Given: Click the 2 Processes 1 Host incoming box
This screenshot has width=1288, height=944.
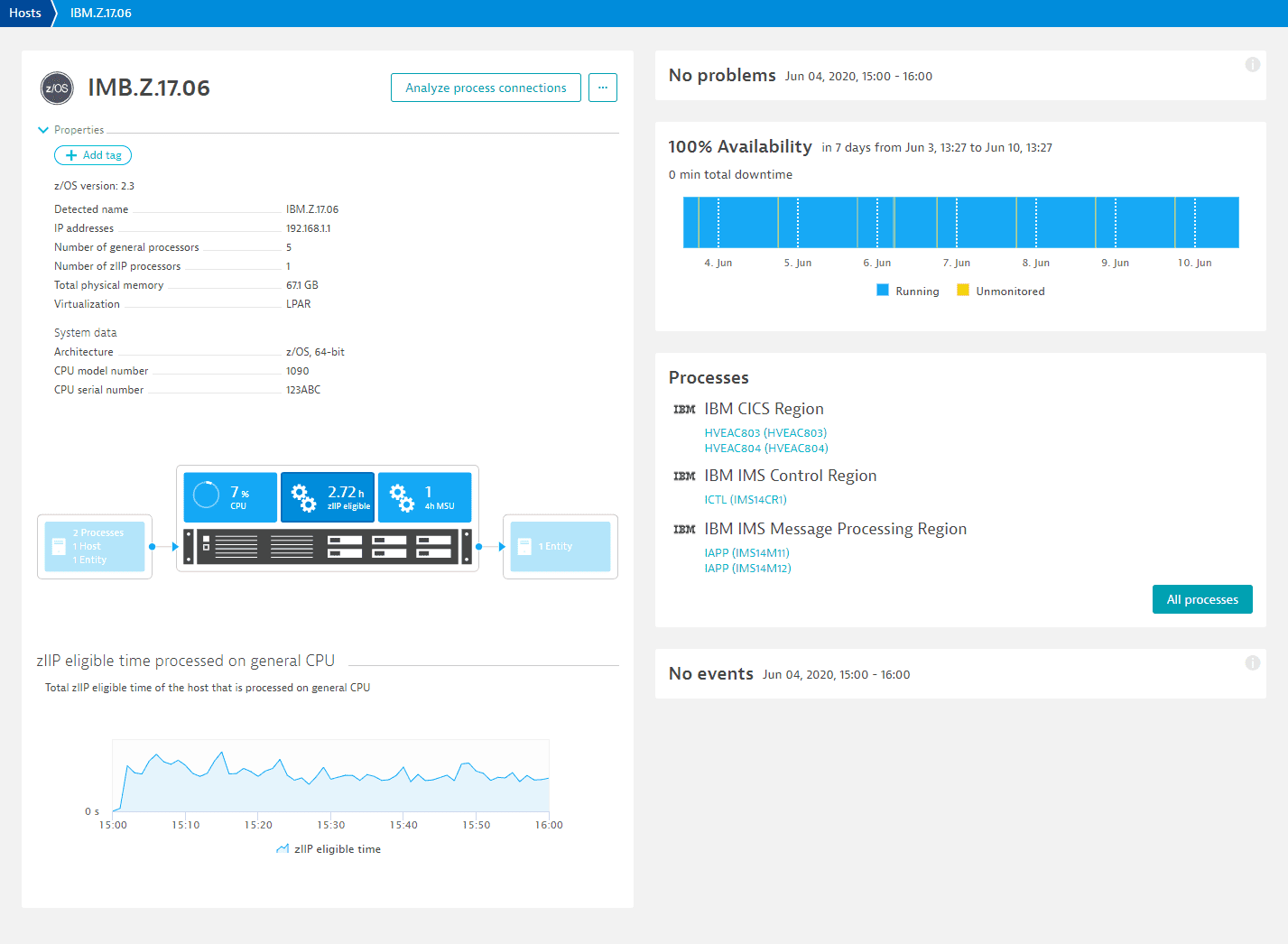Looking at the screenshot, I should point(95,546).
